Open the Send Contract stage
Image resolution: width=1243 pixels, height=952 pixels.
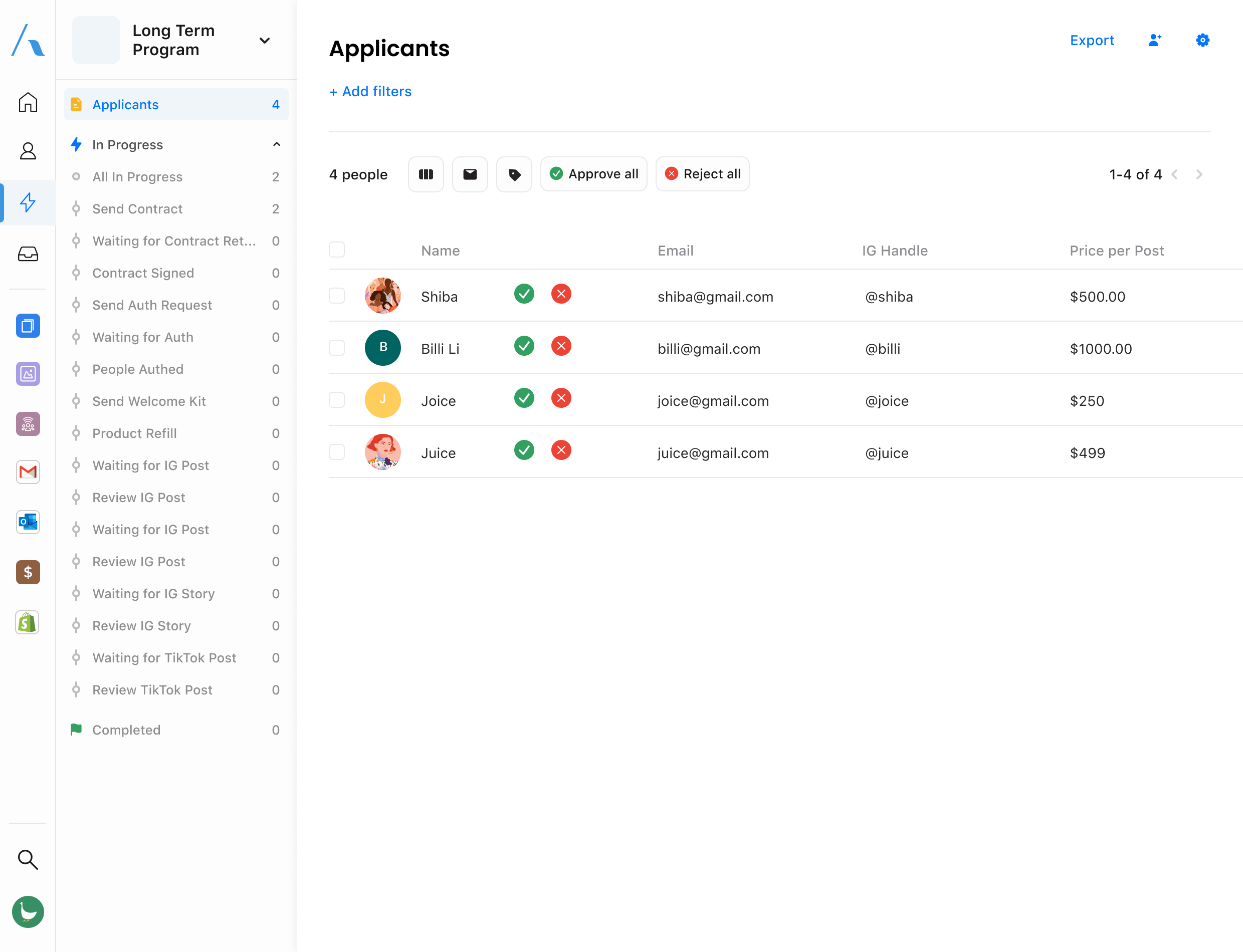tap(138, 209)
